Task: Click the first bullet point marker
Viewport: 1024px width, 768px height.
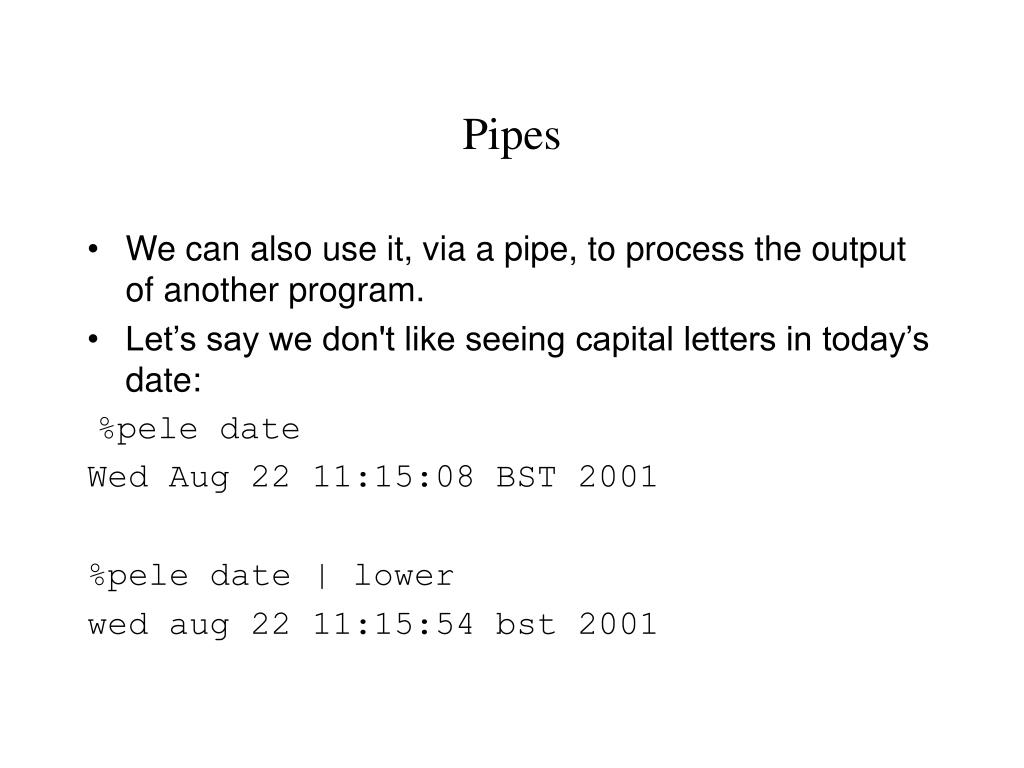Action: point(93,249)
